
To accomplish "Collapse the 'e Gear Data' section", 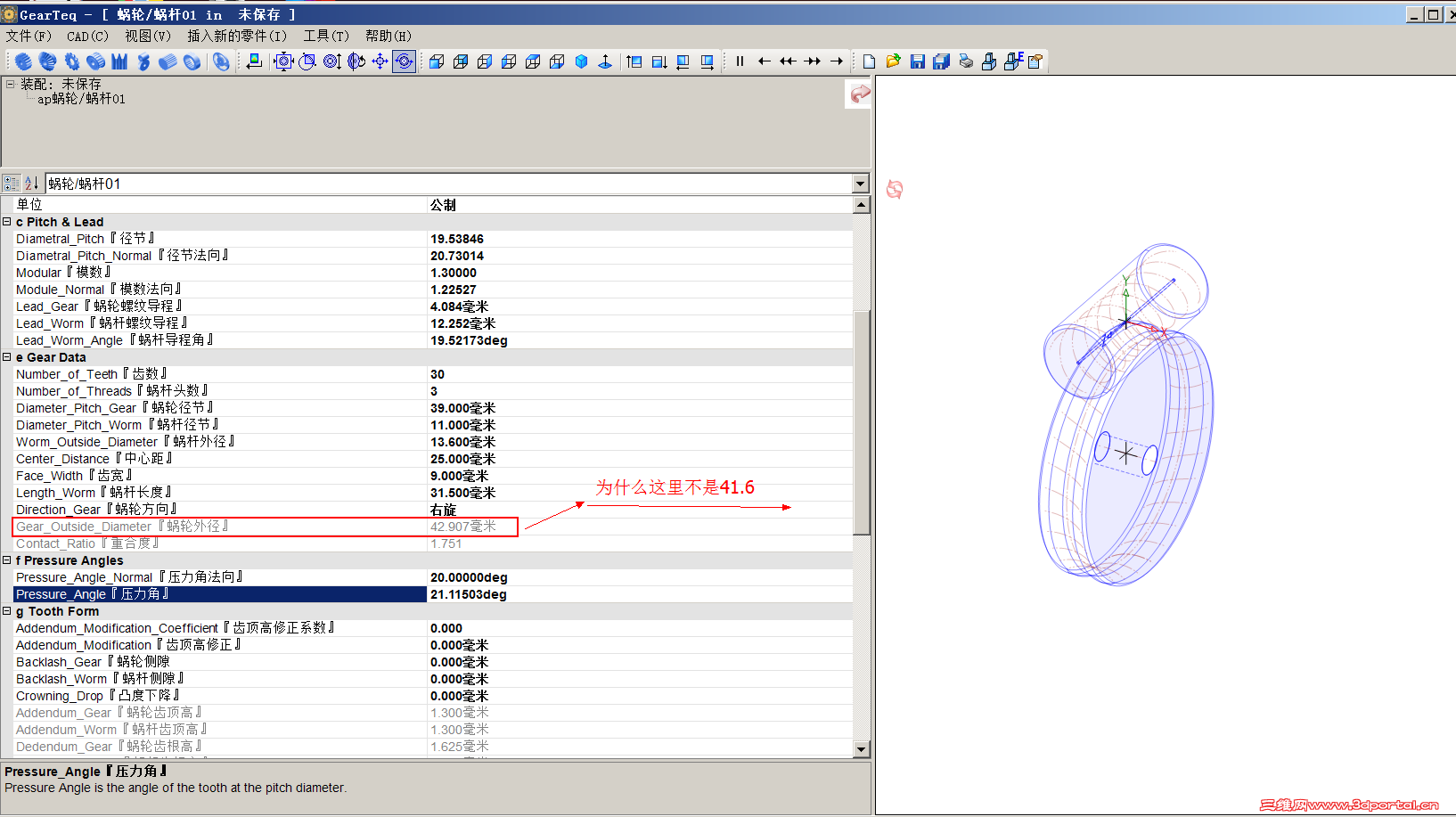I will pos(7,357).
